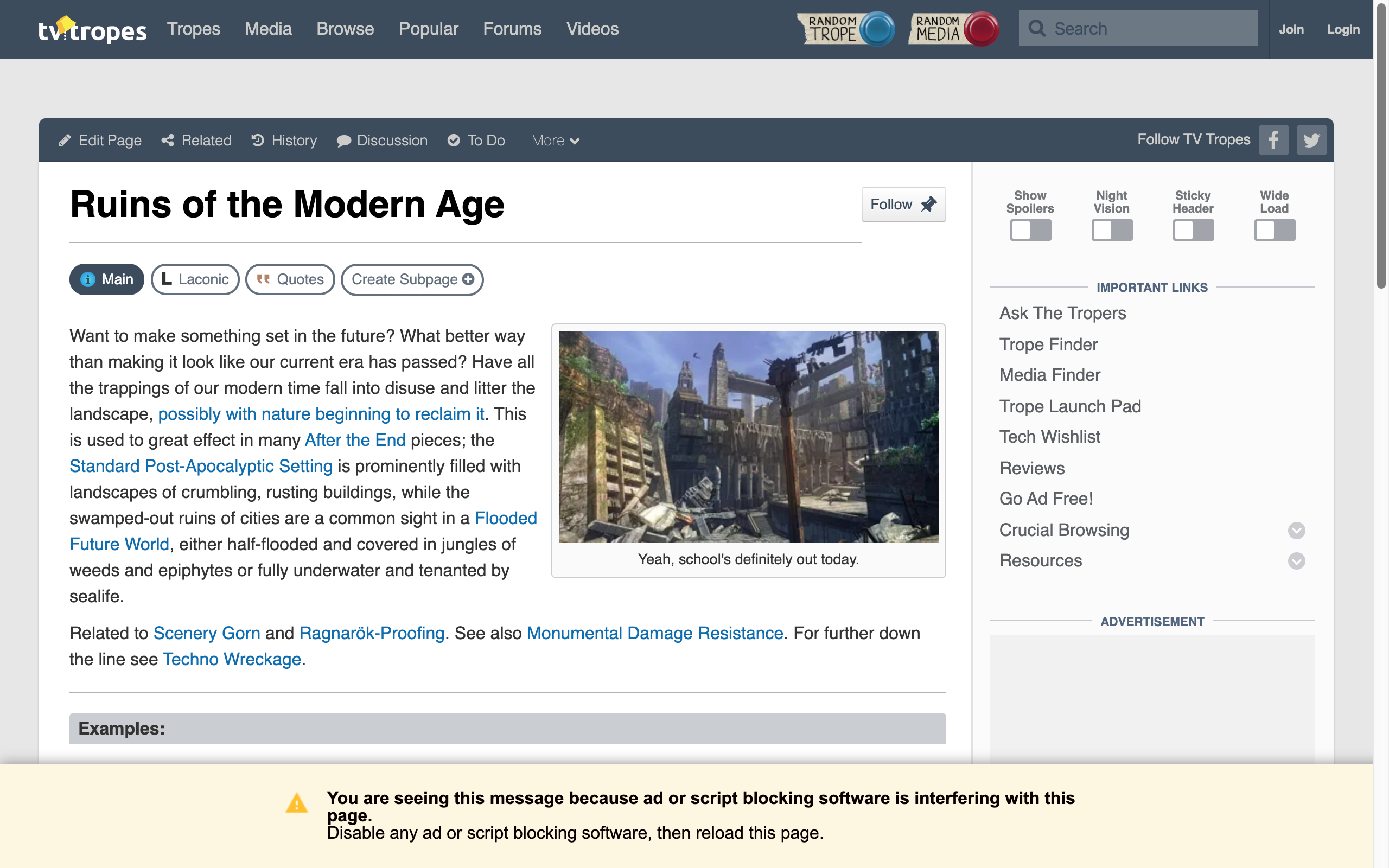Go to the Forums menu item
Screen dimensions: 1389x868
coord(512,29)
